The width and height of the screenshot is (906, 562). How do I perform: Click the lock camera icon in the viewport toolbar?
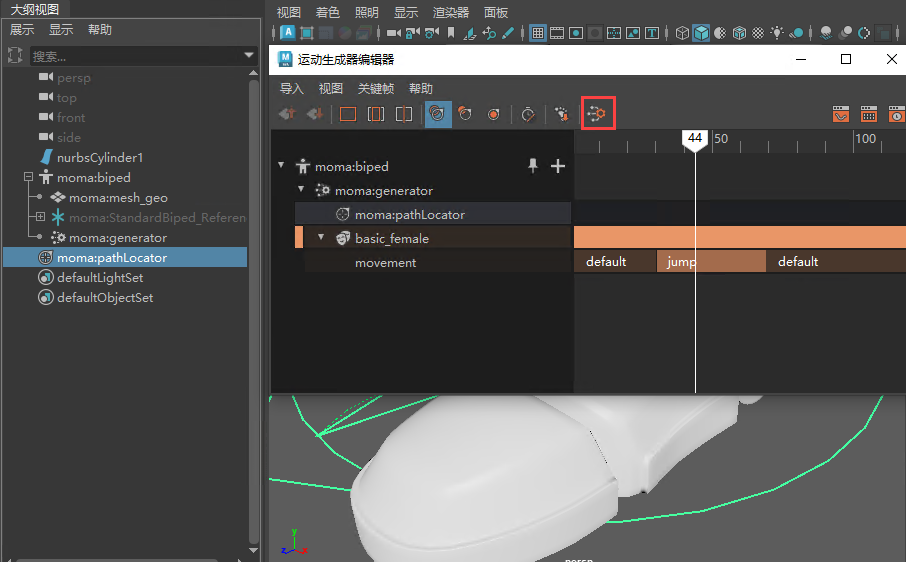pos(413,33)
